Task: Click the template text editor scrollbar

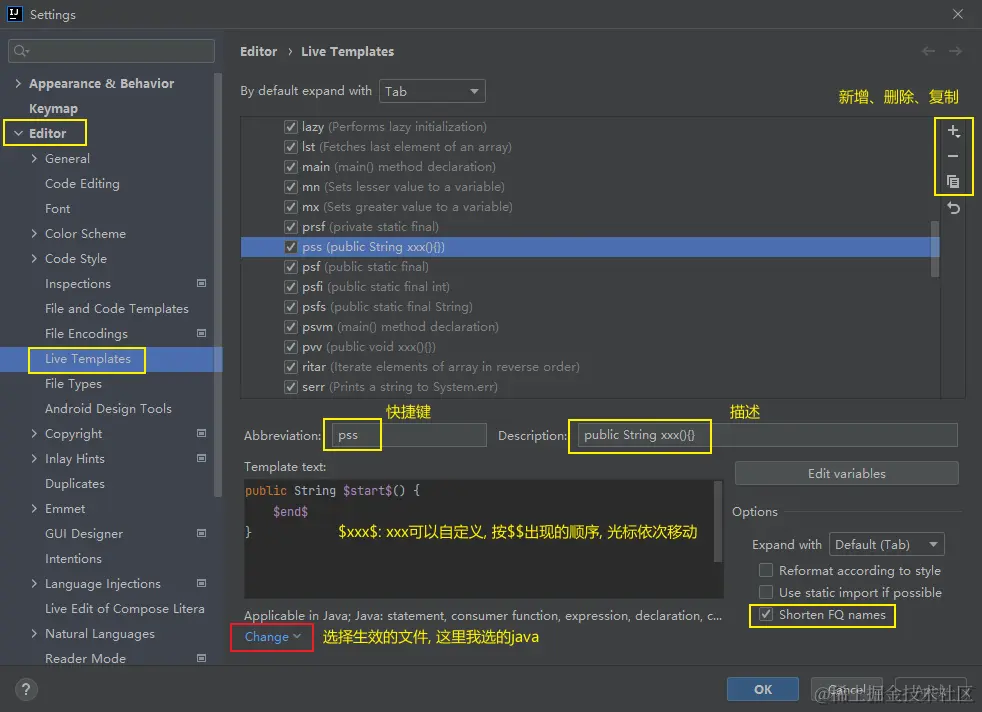Action: [x=718, y=522]
